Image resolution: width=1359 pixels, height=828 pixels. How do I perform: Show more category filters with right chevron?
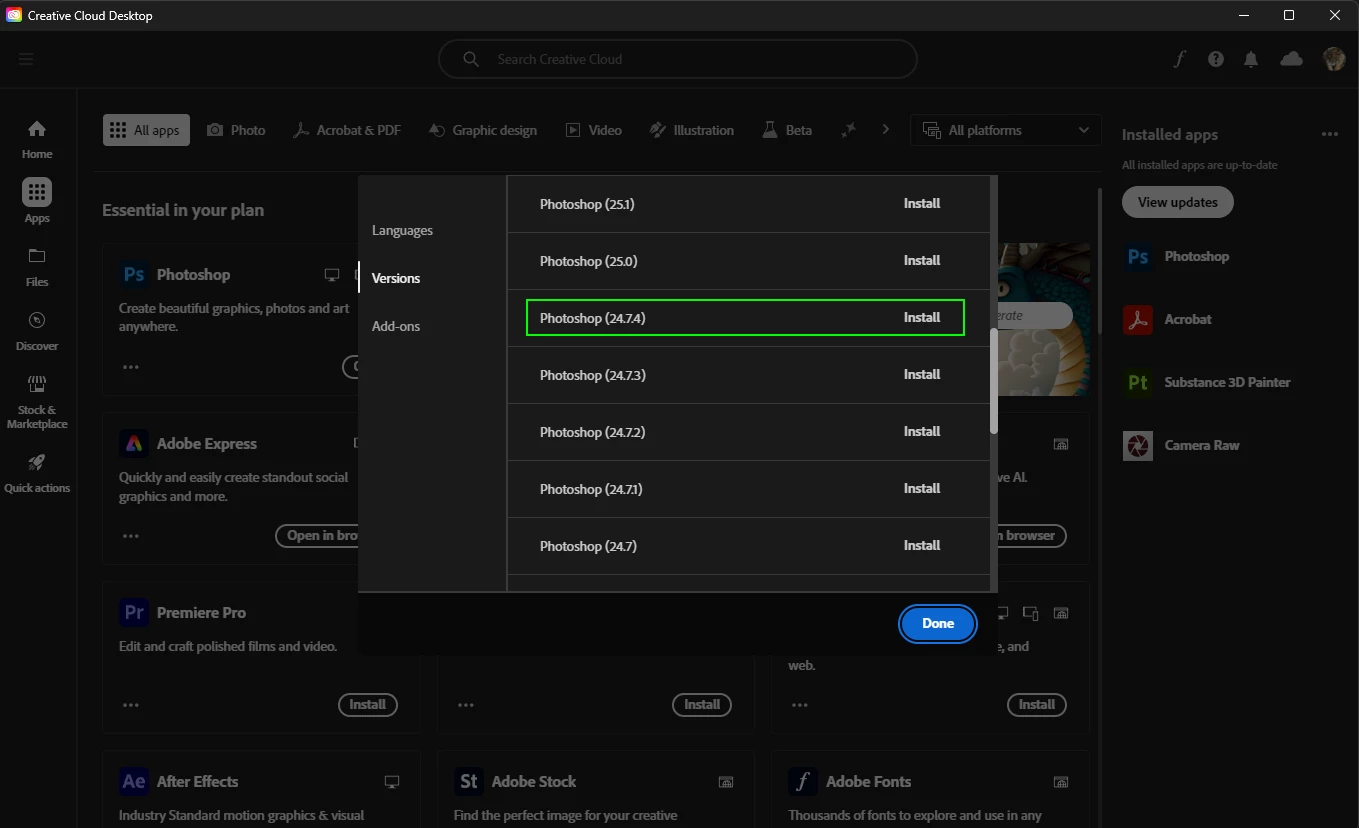tap(885, 130)
